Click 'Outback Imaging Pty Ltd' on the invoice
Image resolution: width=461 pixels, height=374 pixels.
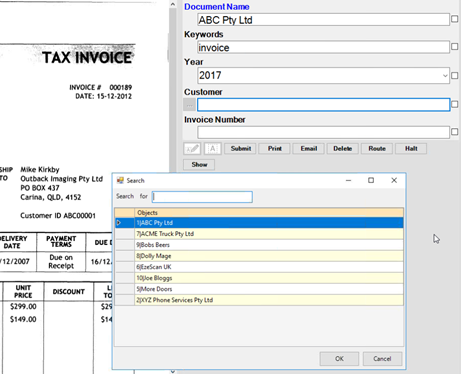pos(62,179)
